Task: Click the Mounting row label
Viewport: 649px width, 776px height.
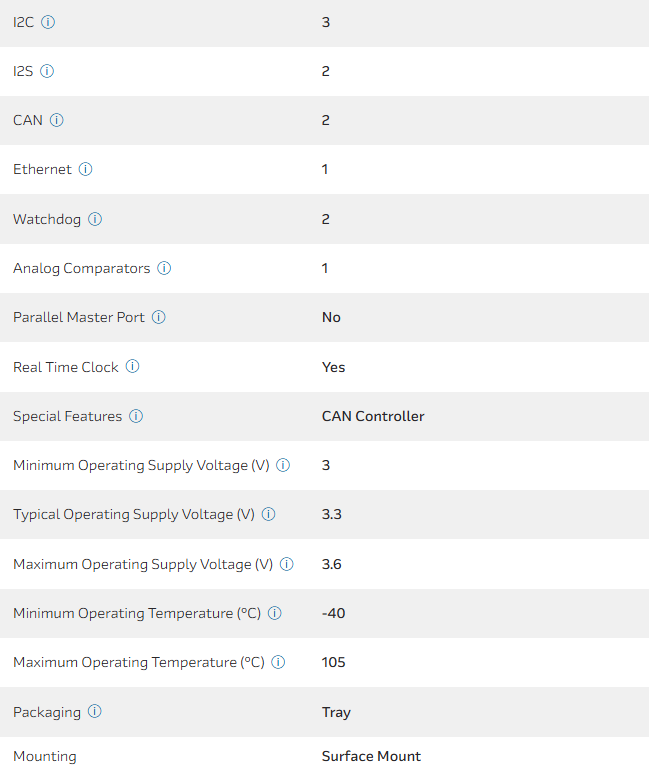Action: [44, 756]
